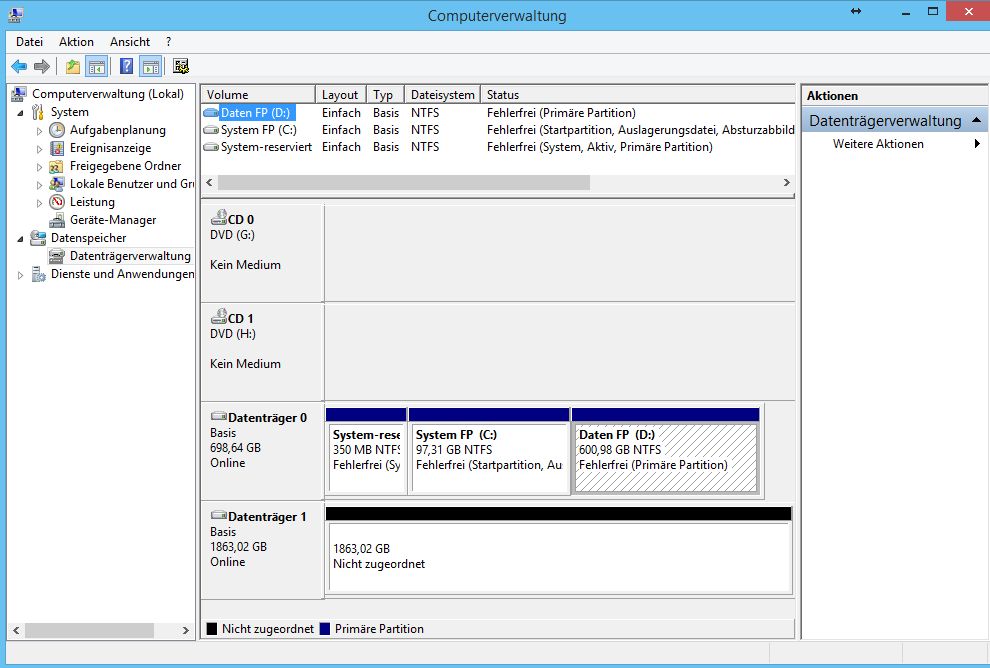Click the Back arrow toolbar icon
The image size is (990, 668).
(19, 66)
